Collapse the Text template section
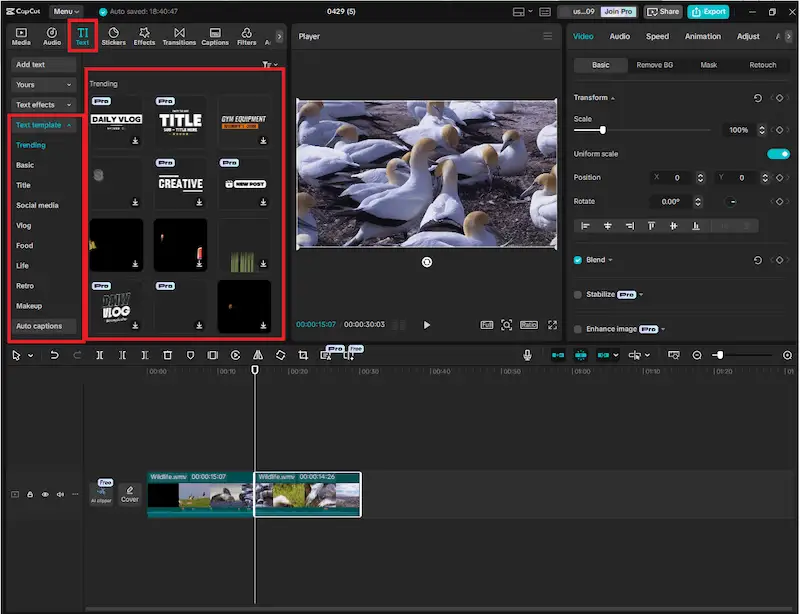800x614 pixels. click(x=44, y=125)
